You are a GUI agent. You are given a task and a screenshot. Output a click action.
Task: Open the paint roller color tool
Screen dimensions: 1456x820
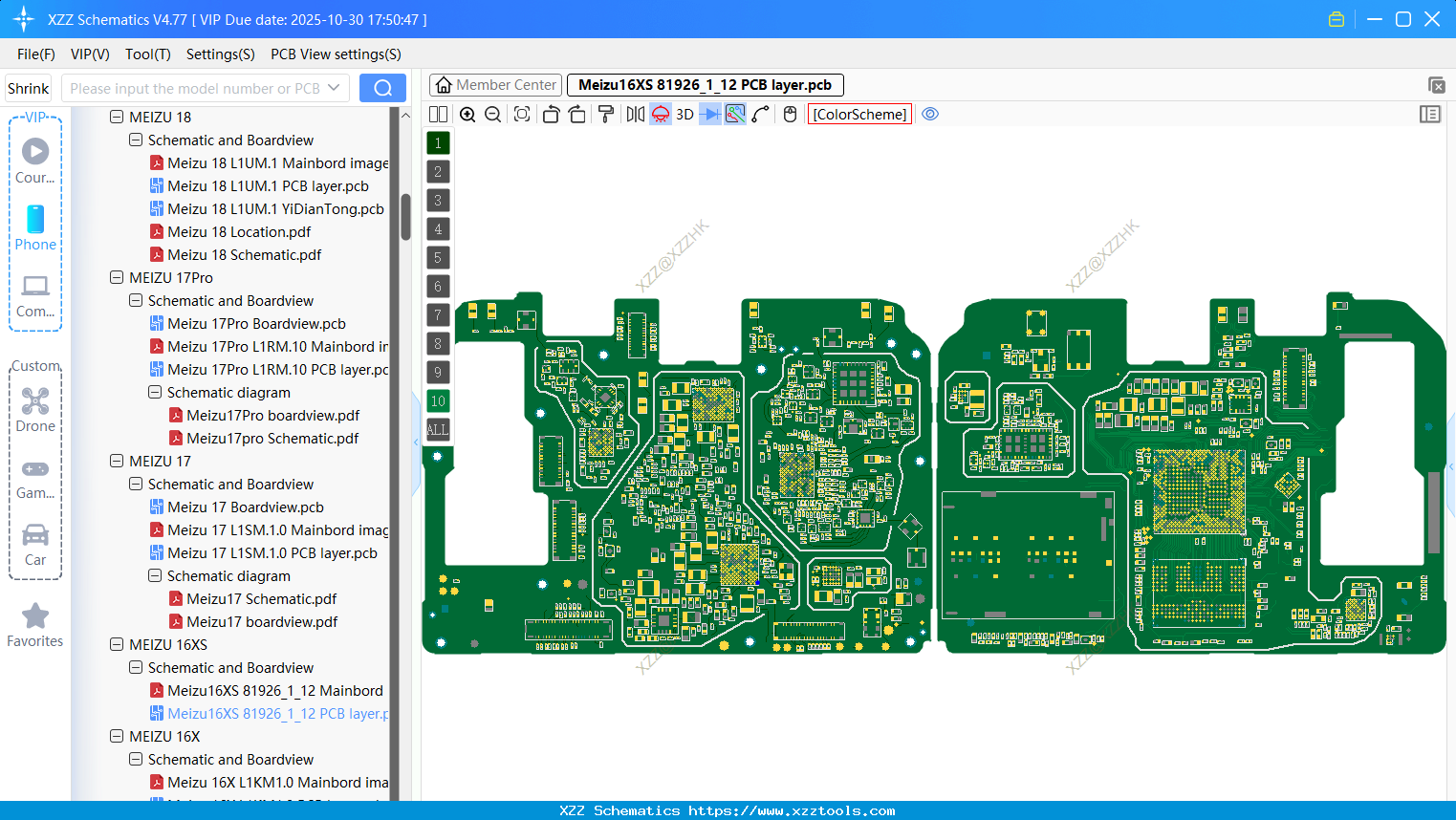[605, 114]
